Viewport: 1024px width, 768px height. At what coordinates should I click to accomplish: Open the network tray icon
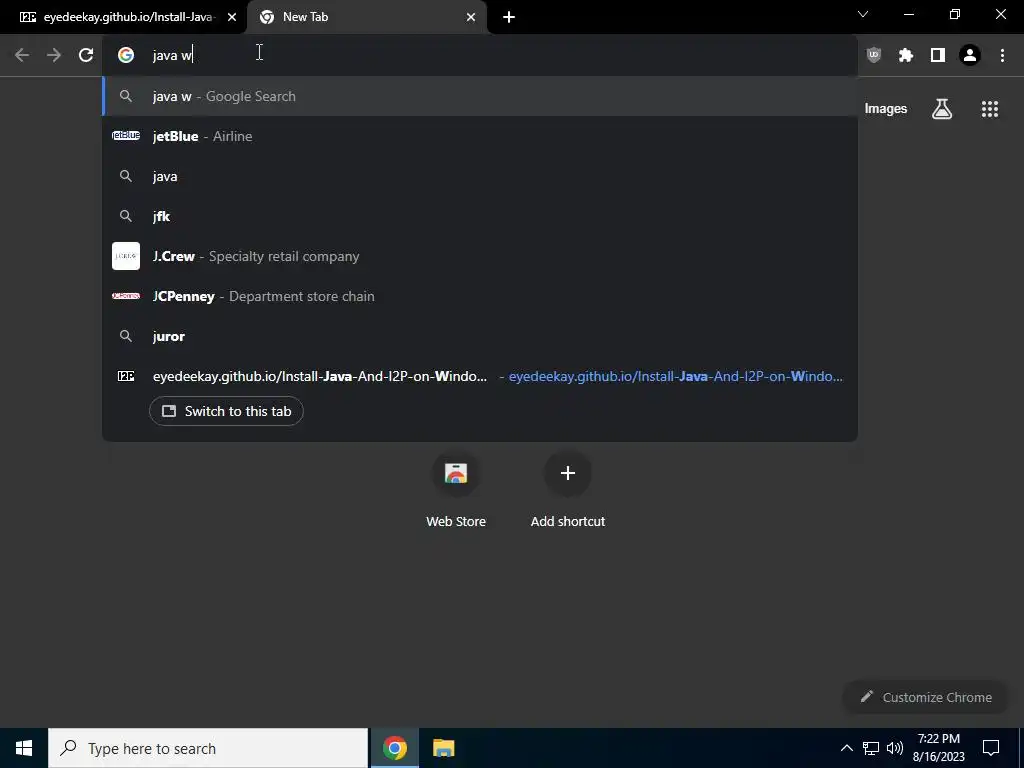(871, 748)
